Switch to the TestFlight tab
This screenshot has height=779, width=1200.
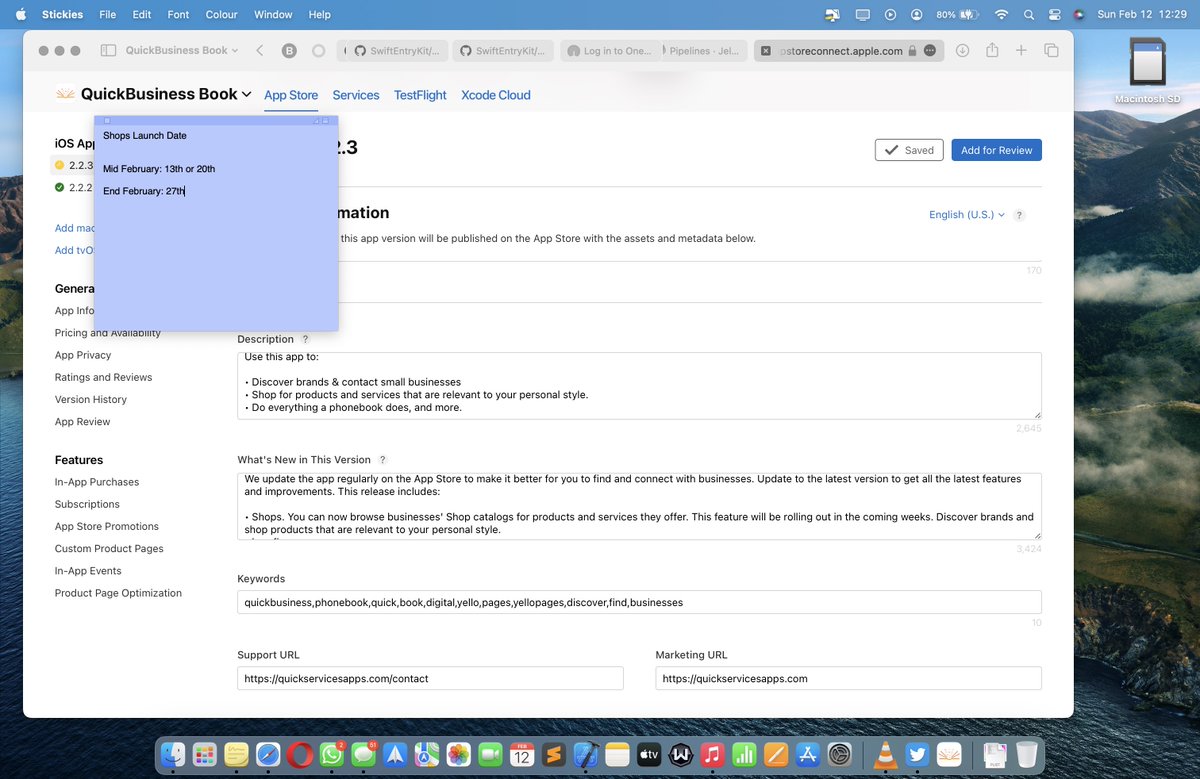420,95
